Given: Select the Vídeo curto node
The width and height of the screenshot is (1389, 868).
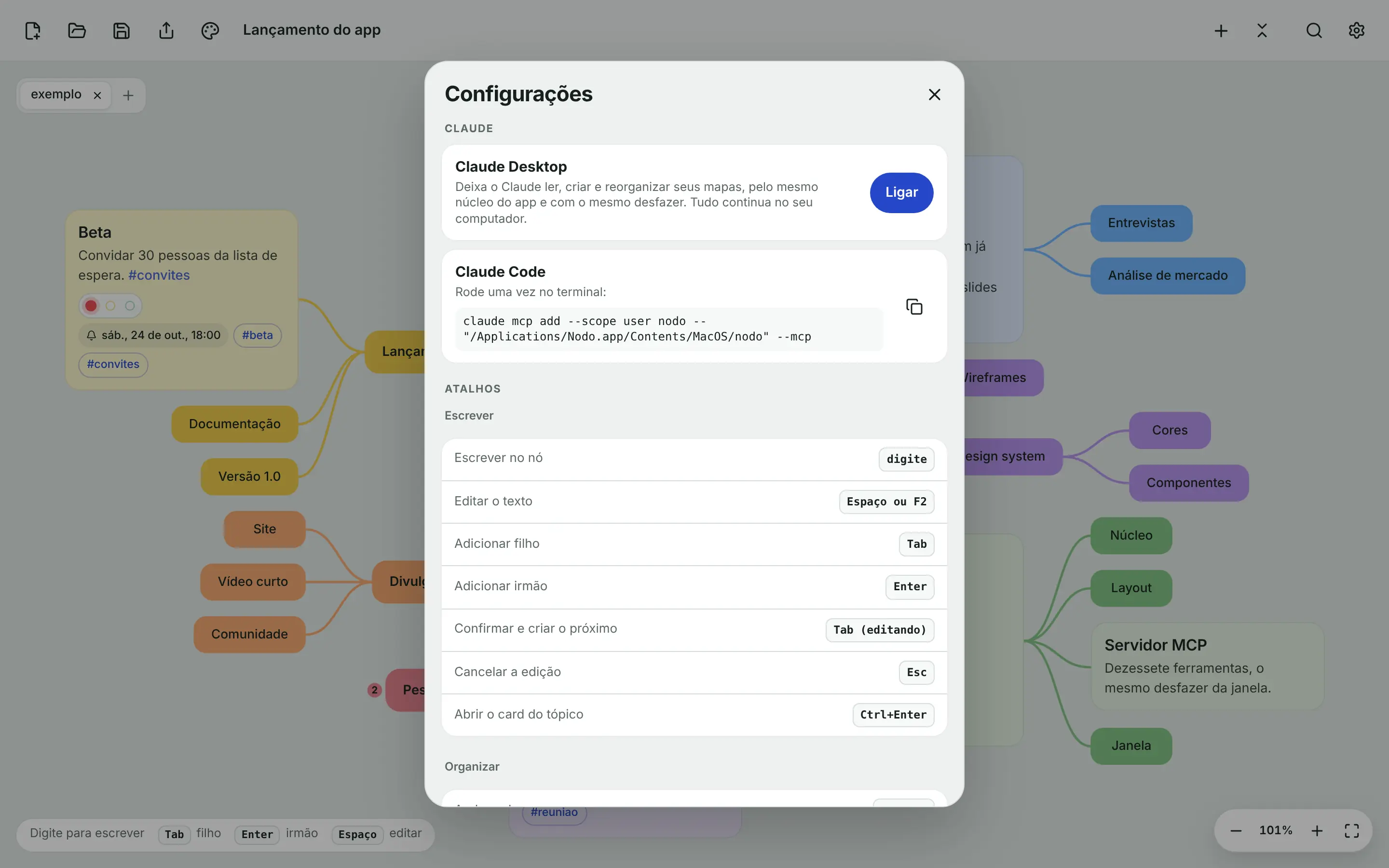Looking at the screenshot, I should (253, 582).
